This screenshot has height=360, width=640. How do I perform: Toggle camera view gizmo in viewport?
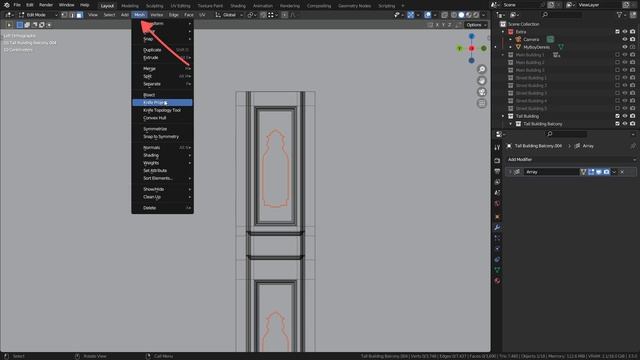click(x=482, y=92)
